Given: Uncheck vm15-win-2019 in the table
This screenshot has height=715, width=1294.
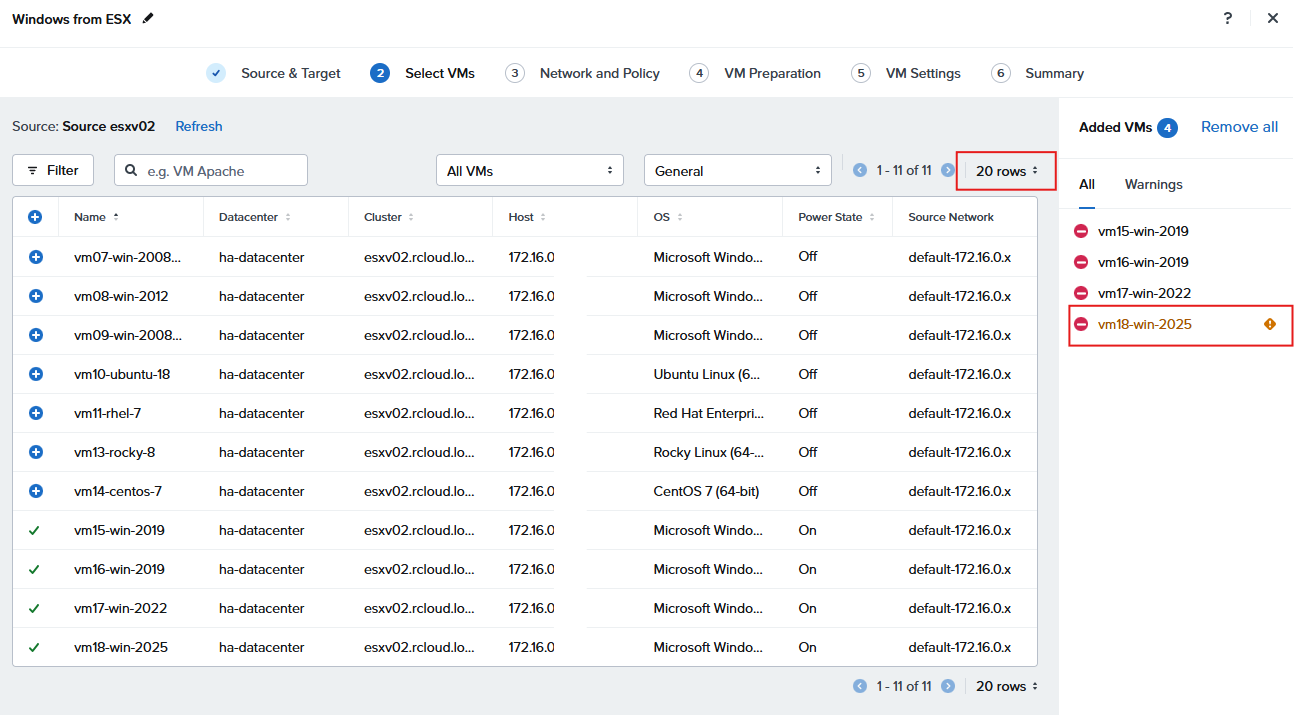Looking at the screenshot, I should [x=34, y=530].
